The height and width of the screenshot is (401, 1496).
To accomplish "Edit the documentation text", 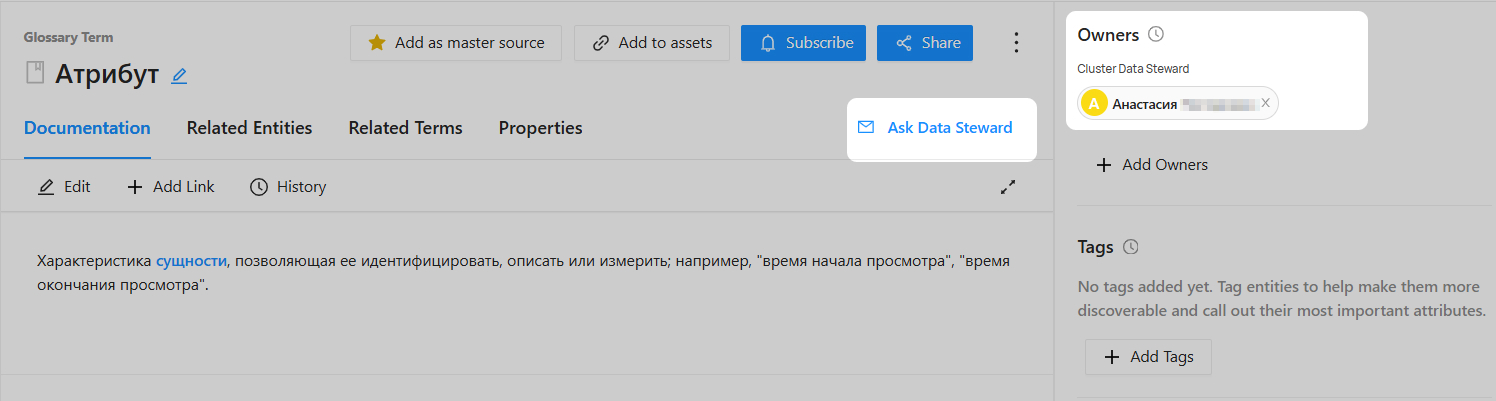I will point(64,187).
